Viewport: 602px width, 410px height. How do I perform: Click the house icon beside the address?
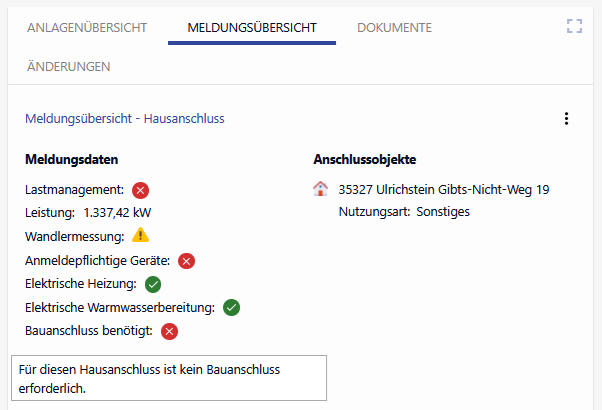pyautogui.click(x=321, y=189)
